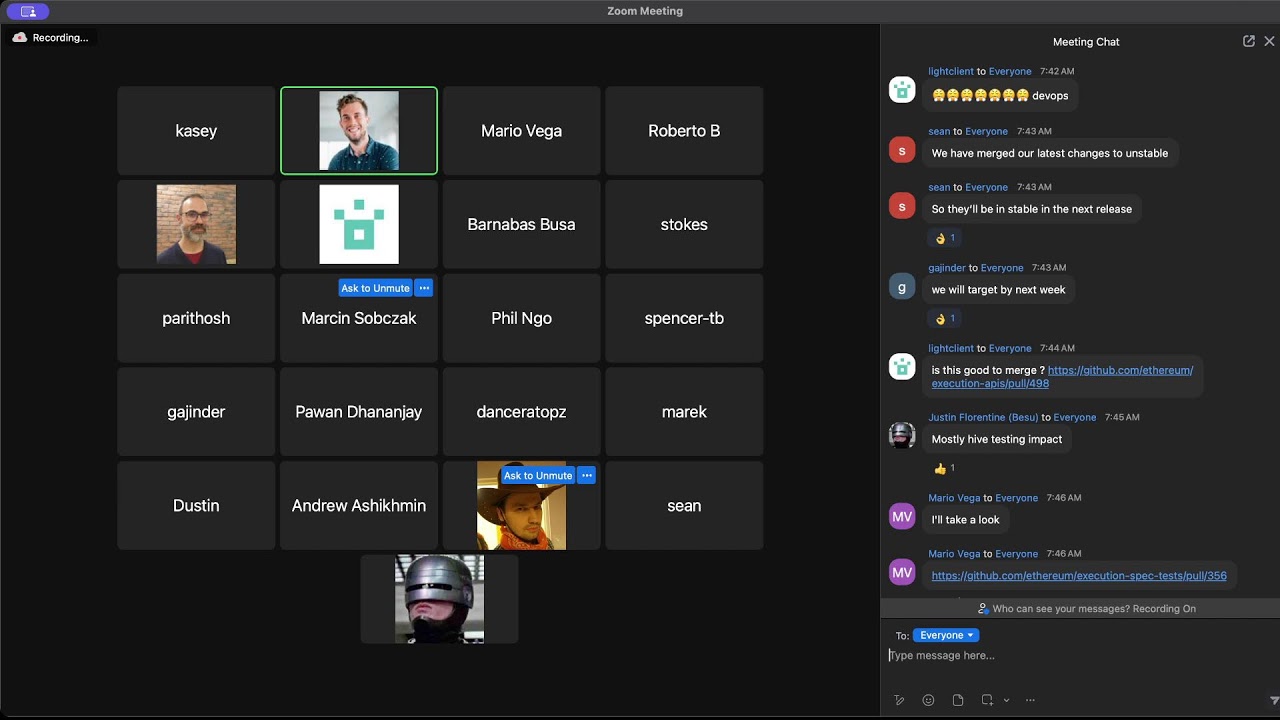Click message 'I'll take a look'

966,520
